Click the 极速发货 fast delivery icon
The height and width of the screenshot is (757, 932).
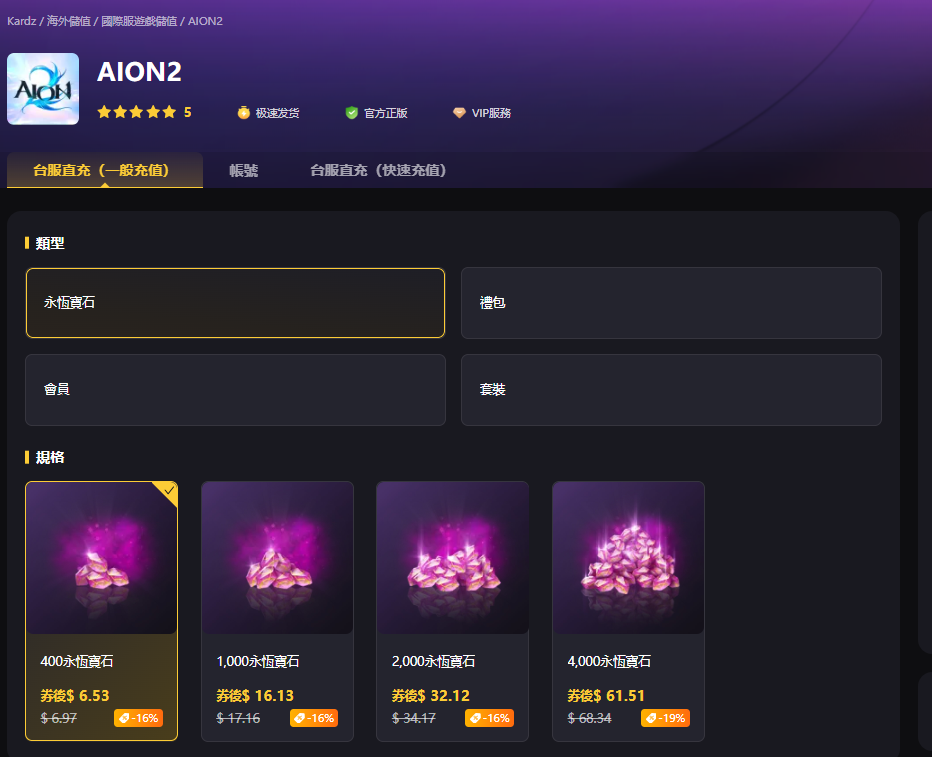(244, 112)
